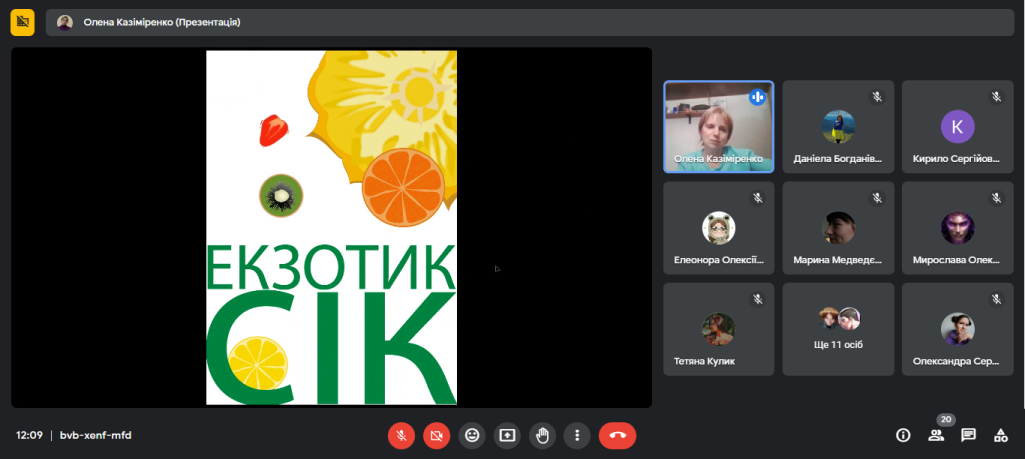Click the muted mic icon on Кирило's tile
This screenshot has width=1025, height=459.
(x=996, y=97)
